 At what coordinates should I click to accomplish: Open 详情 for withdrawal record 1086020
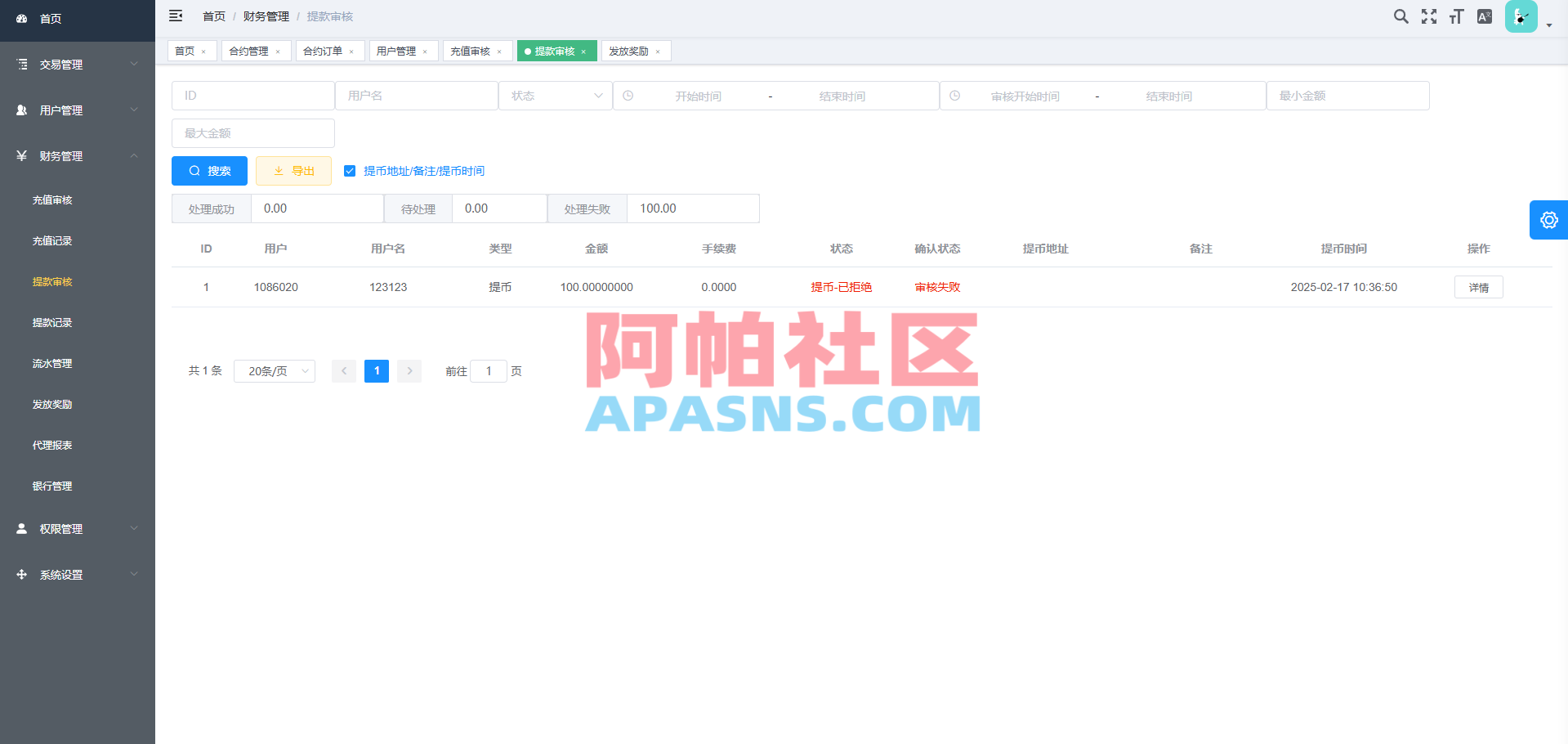point(1478,287)
